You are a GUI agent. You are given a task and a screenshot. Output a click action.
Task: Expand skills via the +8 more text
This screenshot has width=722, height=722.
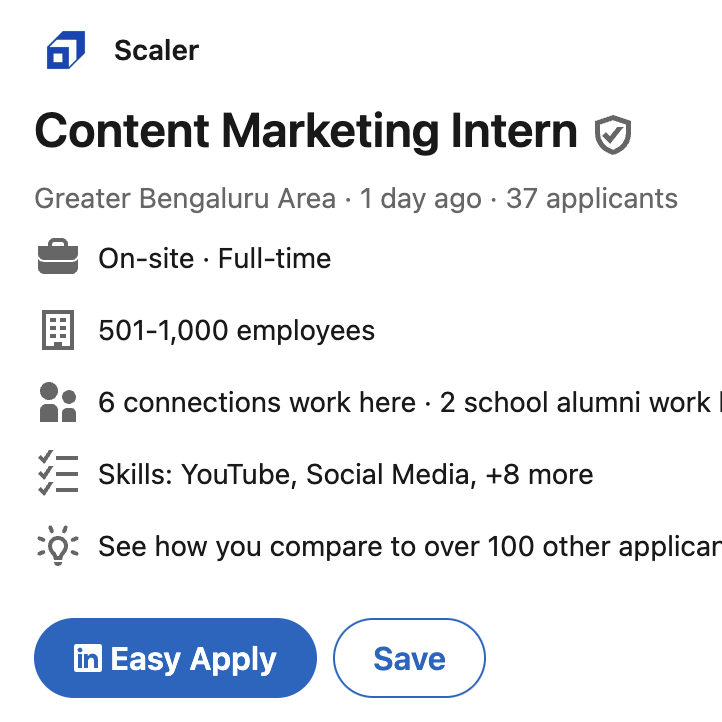point(539,474)
